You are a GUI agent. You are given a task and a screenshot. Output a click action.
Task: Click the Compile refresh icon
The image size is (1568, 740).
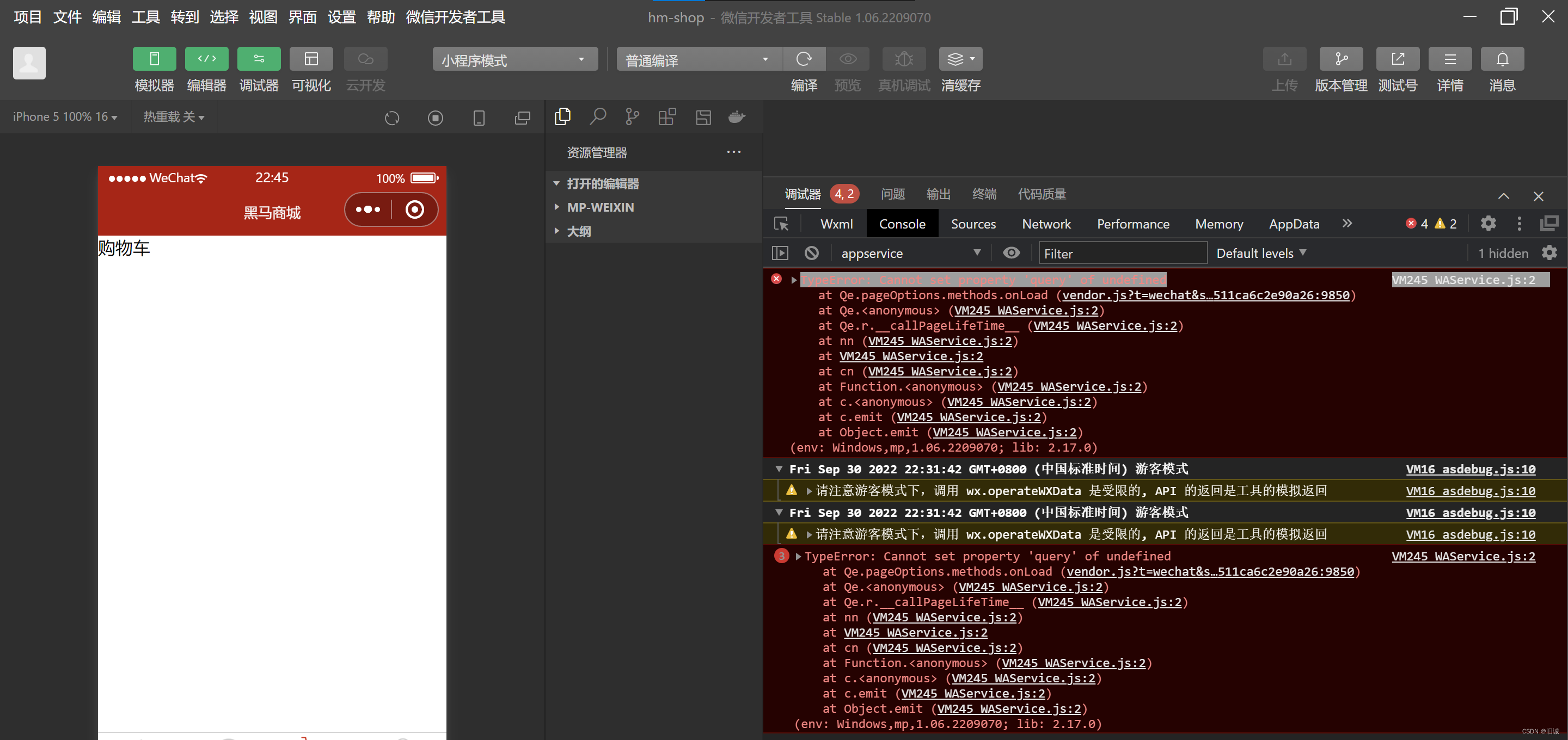click(x=804, y=59)
